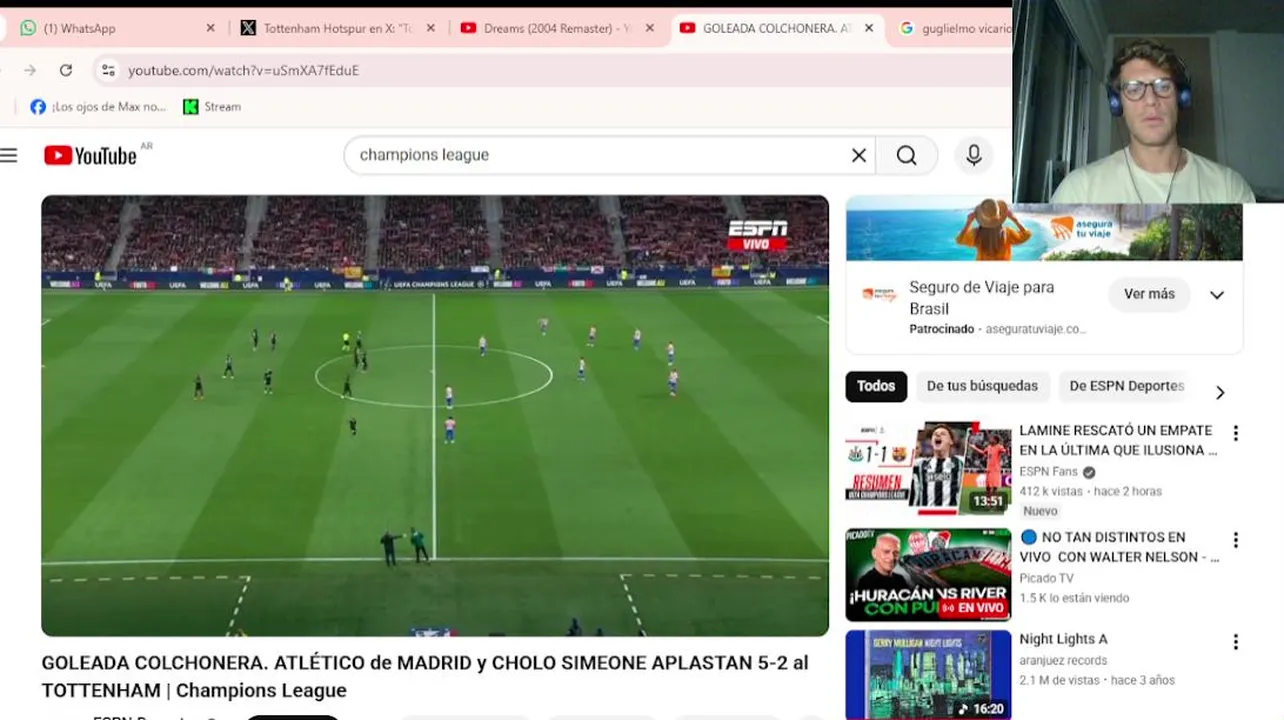This screenshot has height=720, width=1284.
Task: Open options for Night Lights A video
Action: pos(1235,642)
